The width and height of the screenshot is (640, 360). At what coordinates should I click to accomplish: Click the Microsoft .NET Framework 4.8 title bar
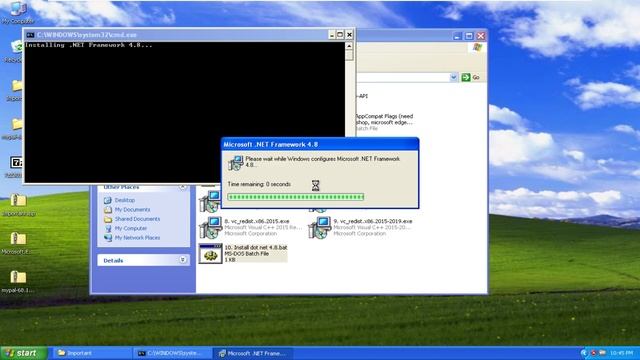click(x=320, y=144)
